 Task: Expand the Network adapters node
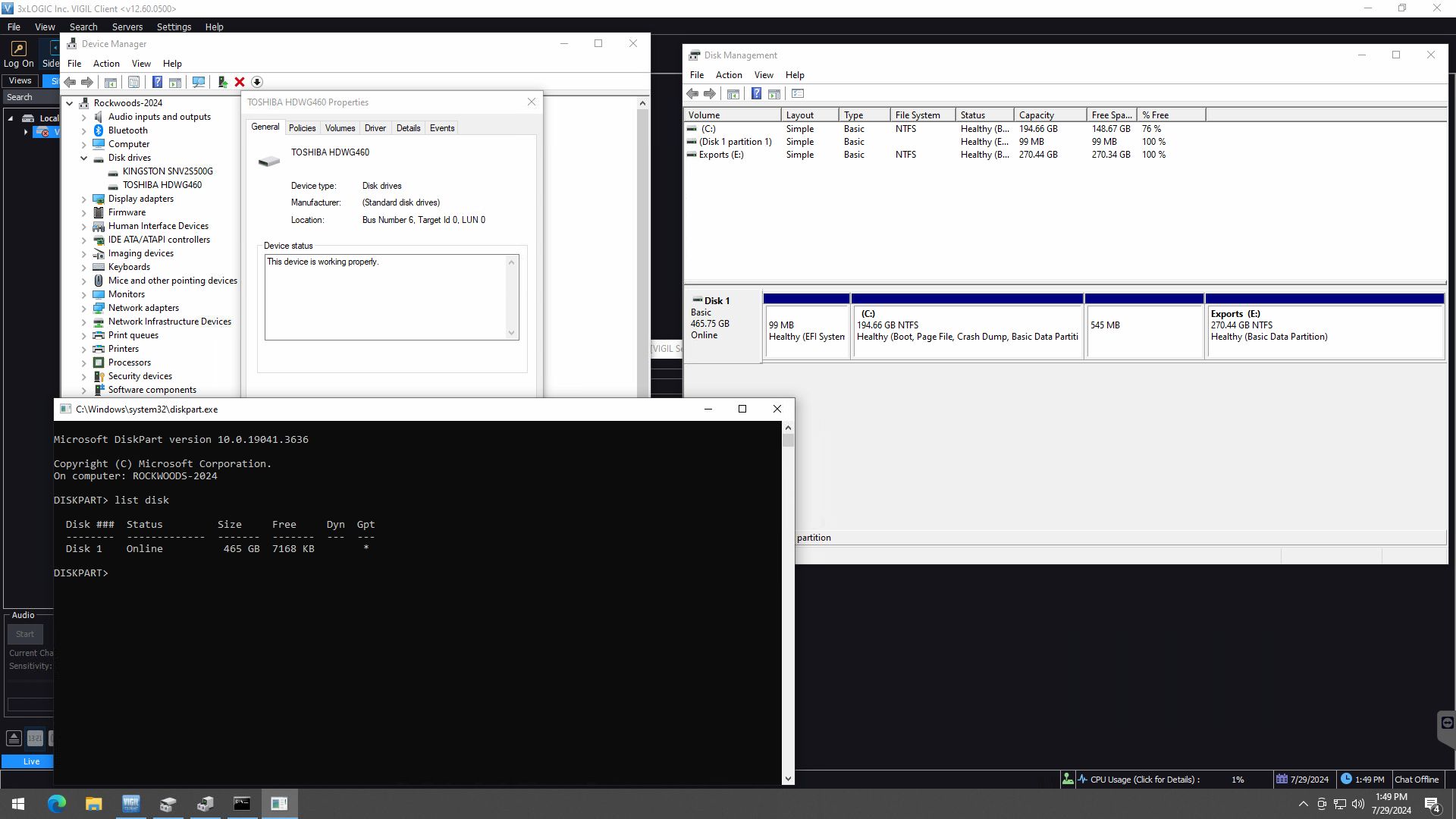tap(84, 308)
